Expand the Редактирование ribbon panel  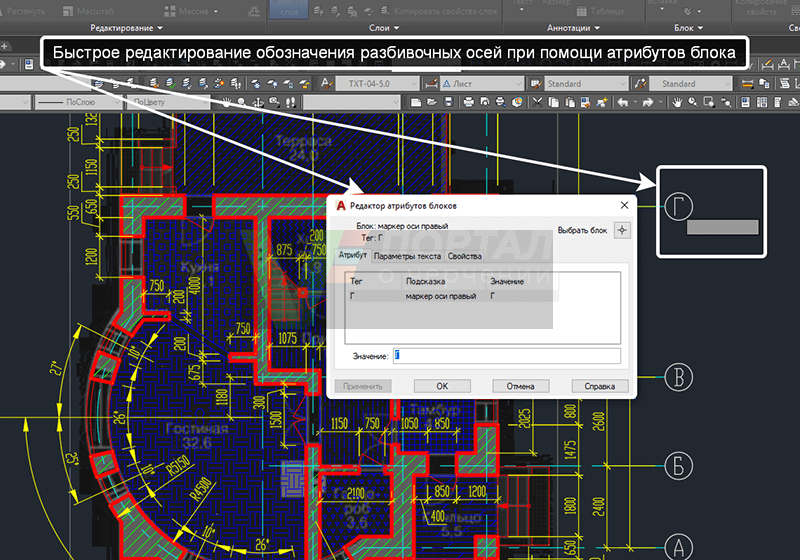tap(127, 28)
